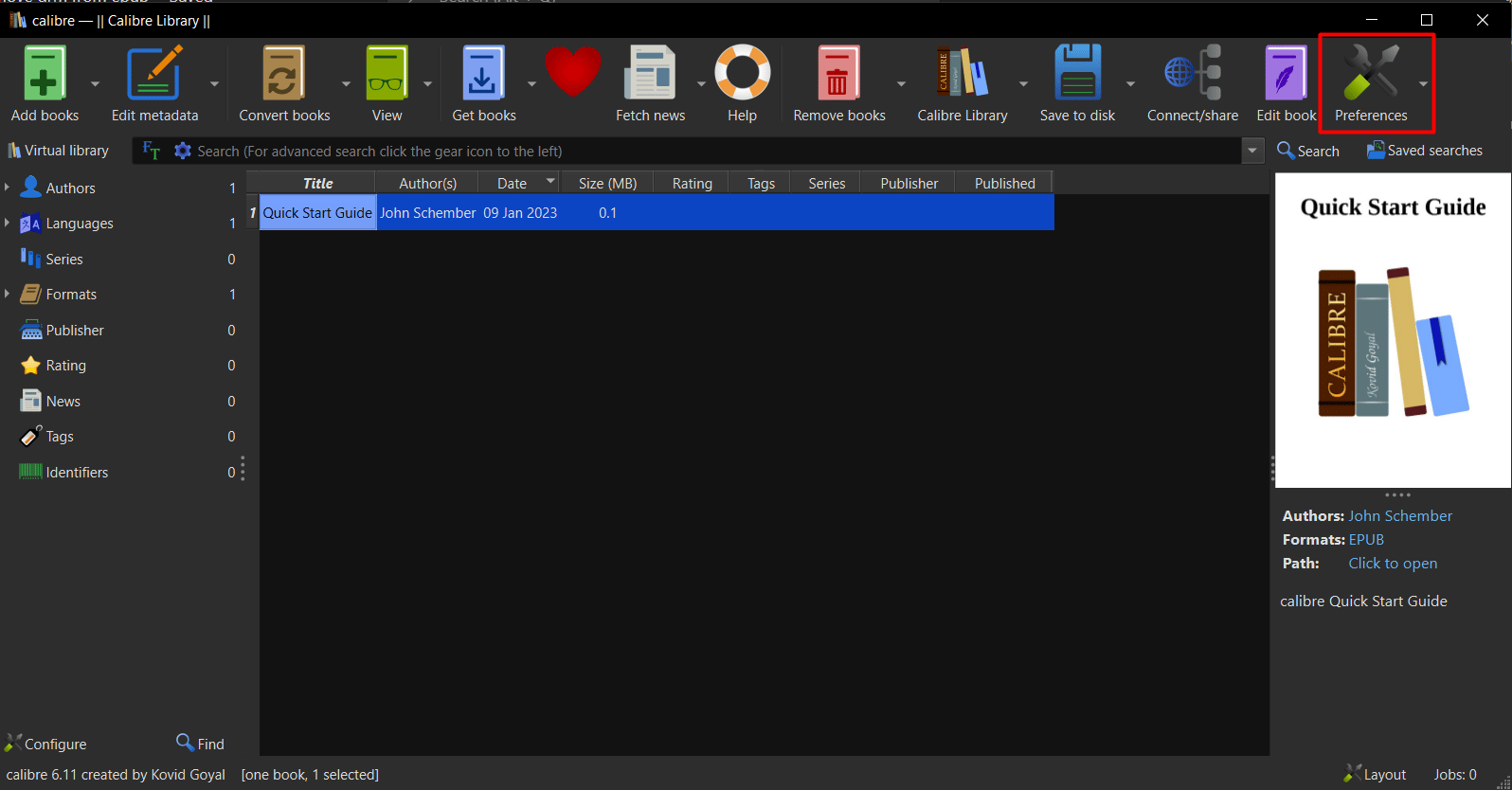The height and width of the screenshot is (790, 1512).
Task: Click Find in tag browser
Action: tap(200, 744)
